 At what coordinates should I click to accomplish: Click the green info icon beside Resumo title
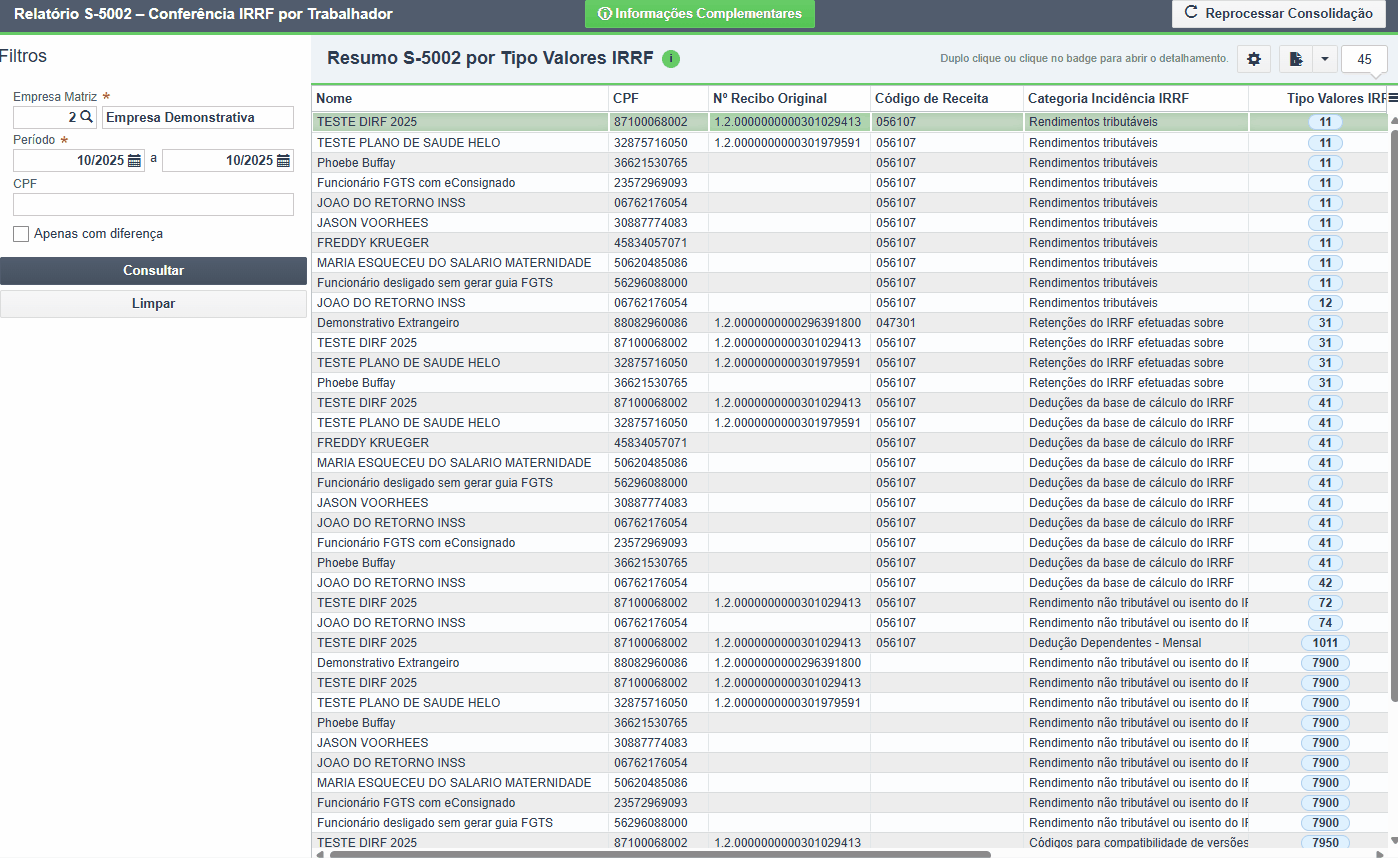(x=671, y=59)
